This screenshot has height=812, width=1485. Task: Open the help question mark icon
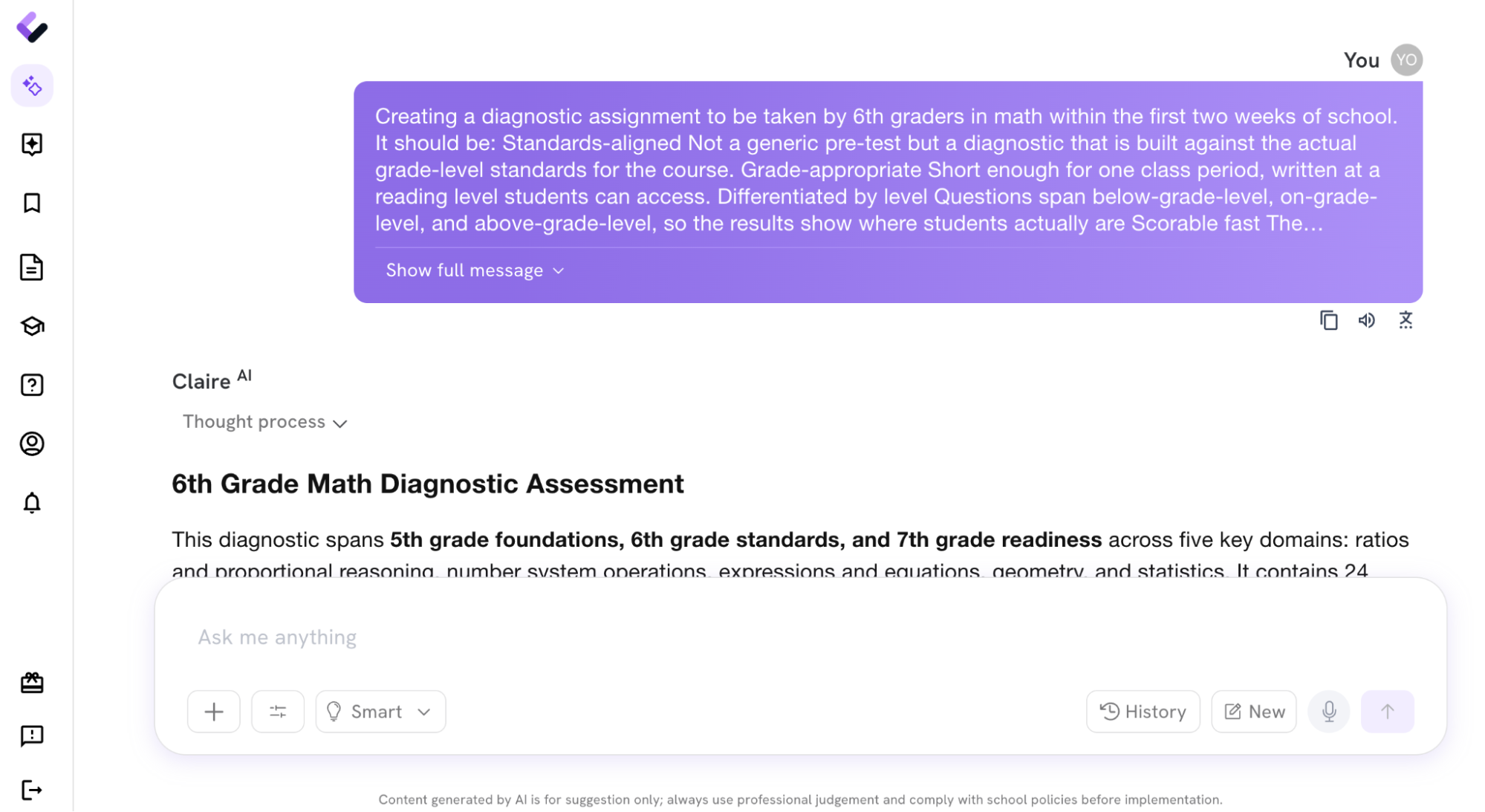pos(32,385)
